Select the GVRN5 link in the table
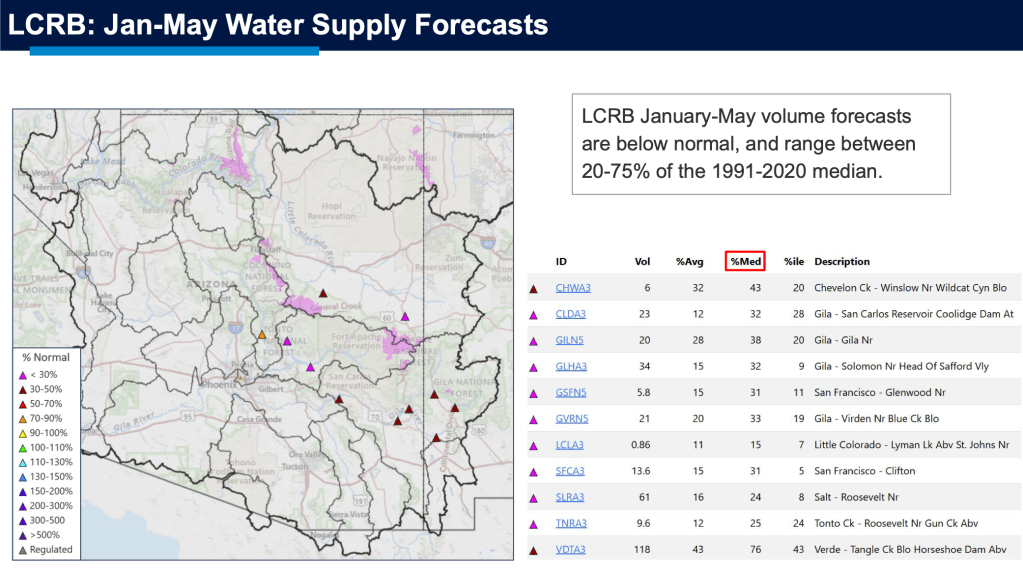1023x573 pixels. point(572,418)
